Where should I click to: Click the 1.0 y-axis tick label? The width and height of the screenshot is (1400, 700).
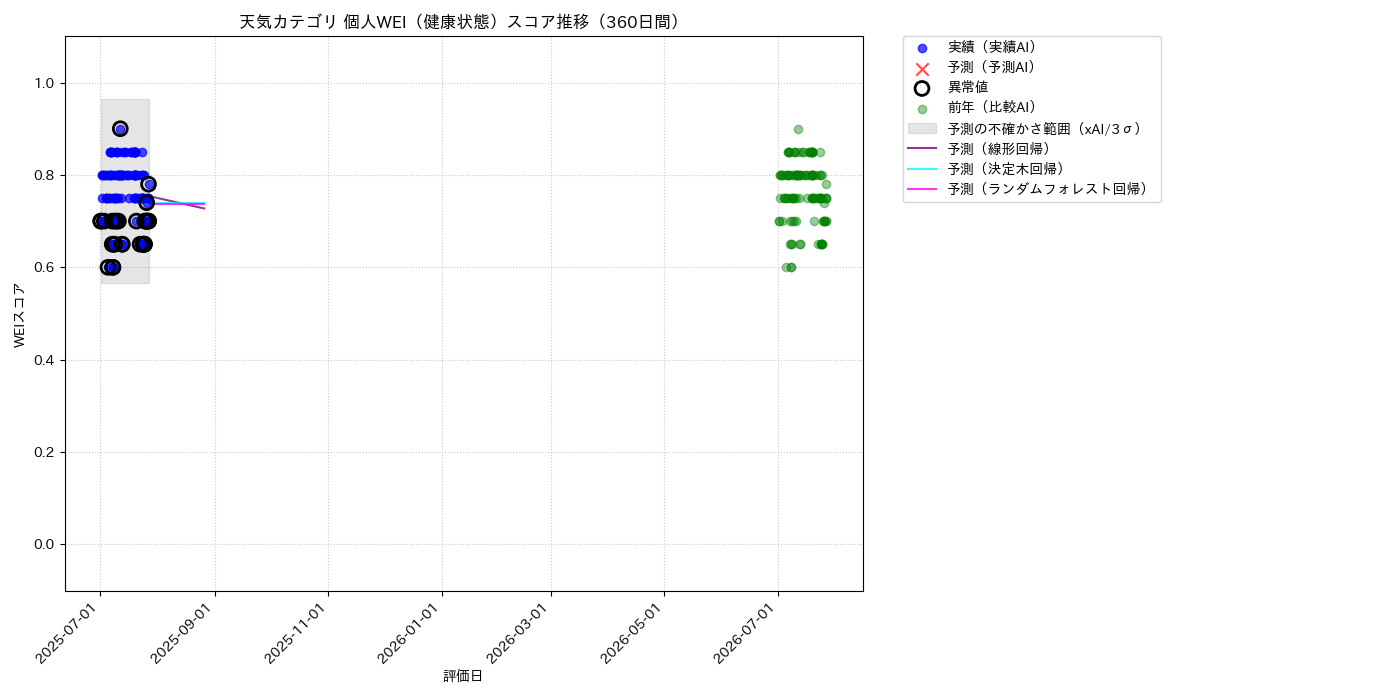(44, 83)
